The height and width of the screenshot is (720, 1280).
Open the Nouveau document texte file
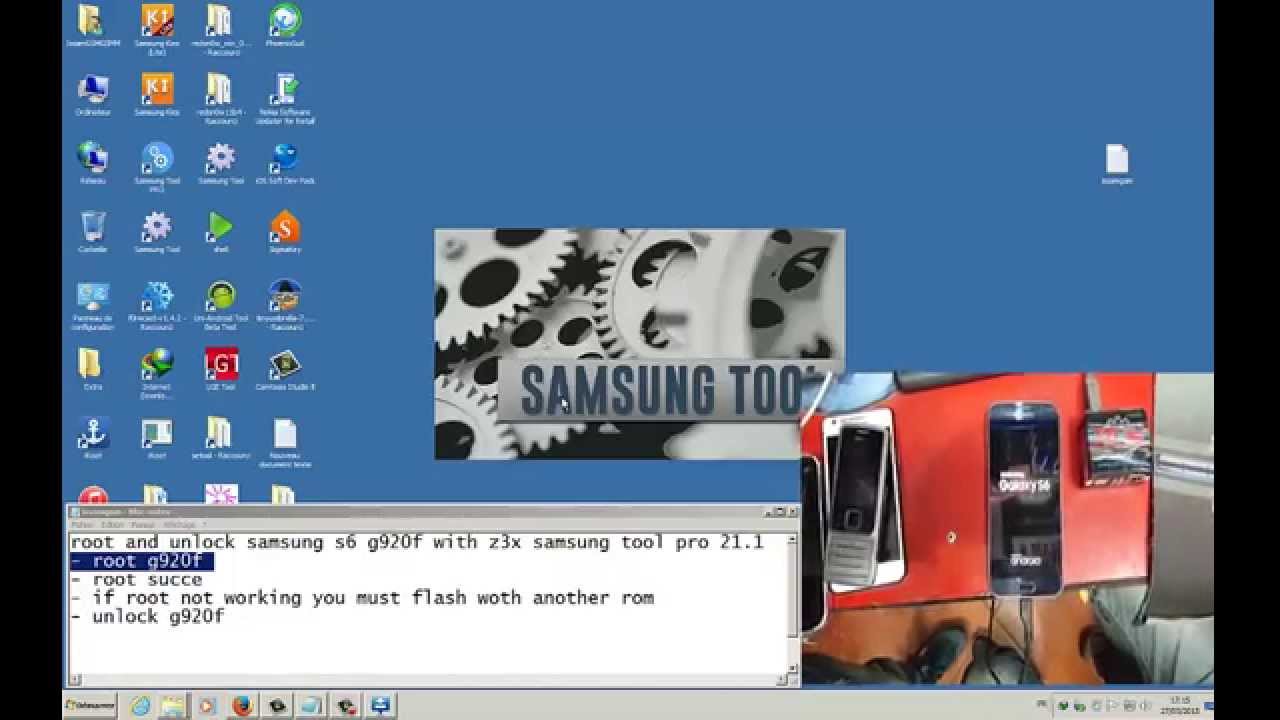(285, 443)
